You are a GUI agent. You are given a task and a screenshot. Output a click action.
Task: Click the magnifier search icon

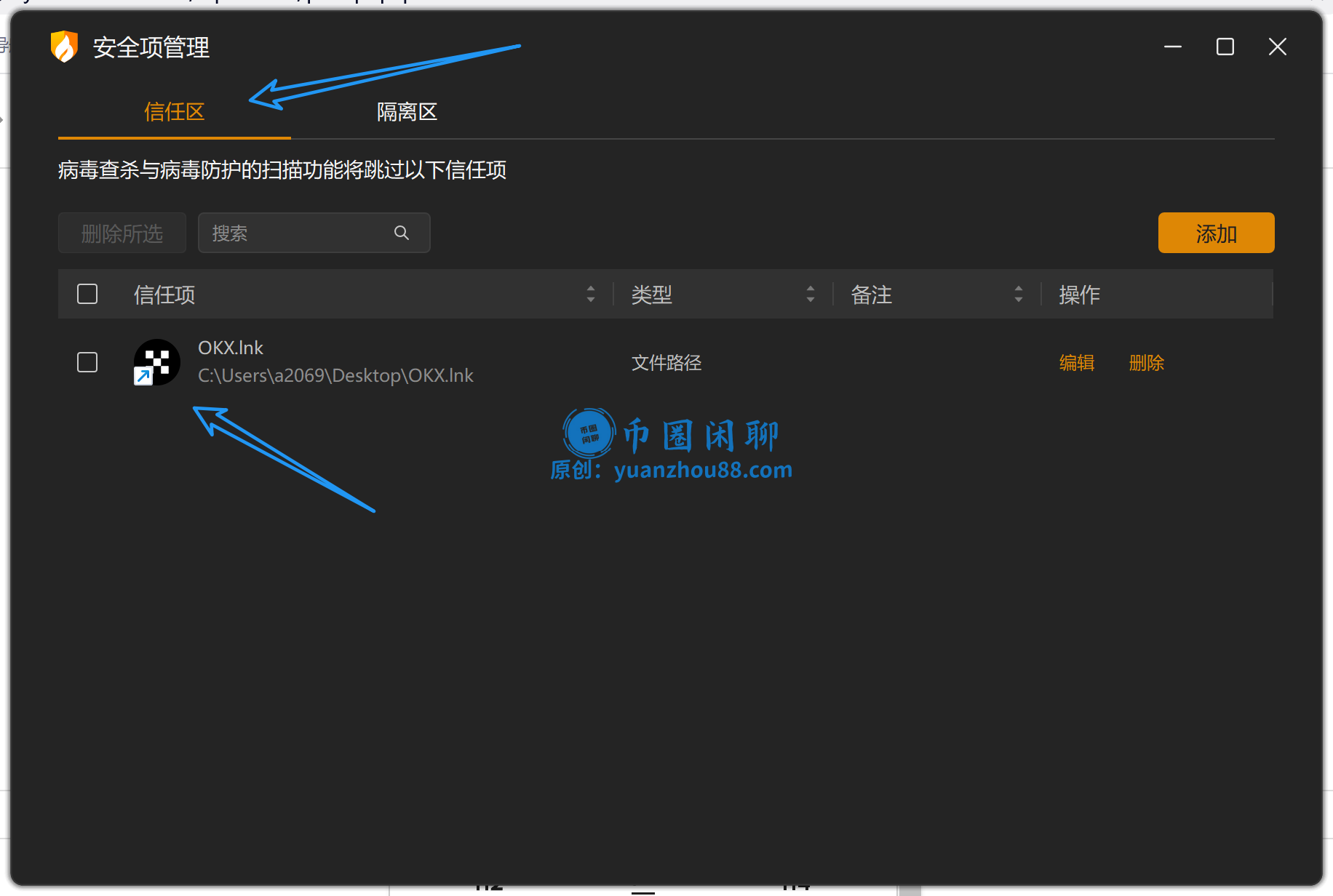(x=402, y=233)
